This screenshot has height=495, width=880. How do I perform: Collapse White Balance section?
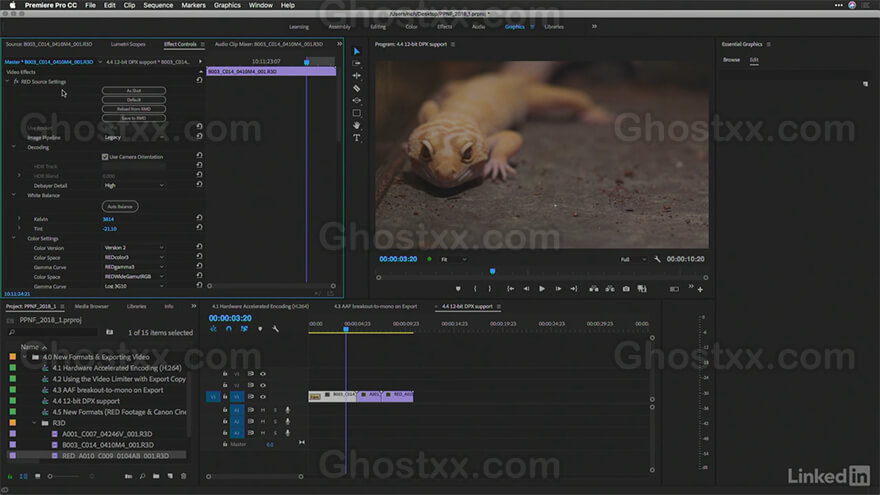point(13,195)
